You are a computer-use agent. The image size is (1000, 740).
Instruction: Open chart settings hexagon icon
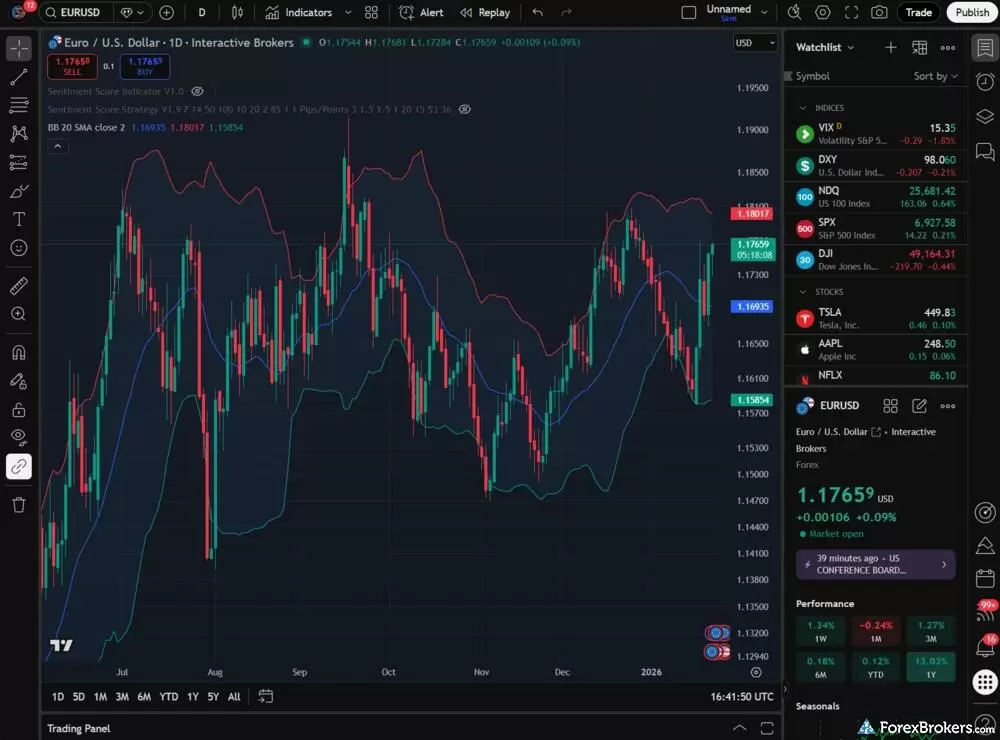click(x=823, y=12)
